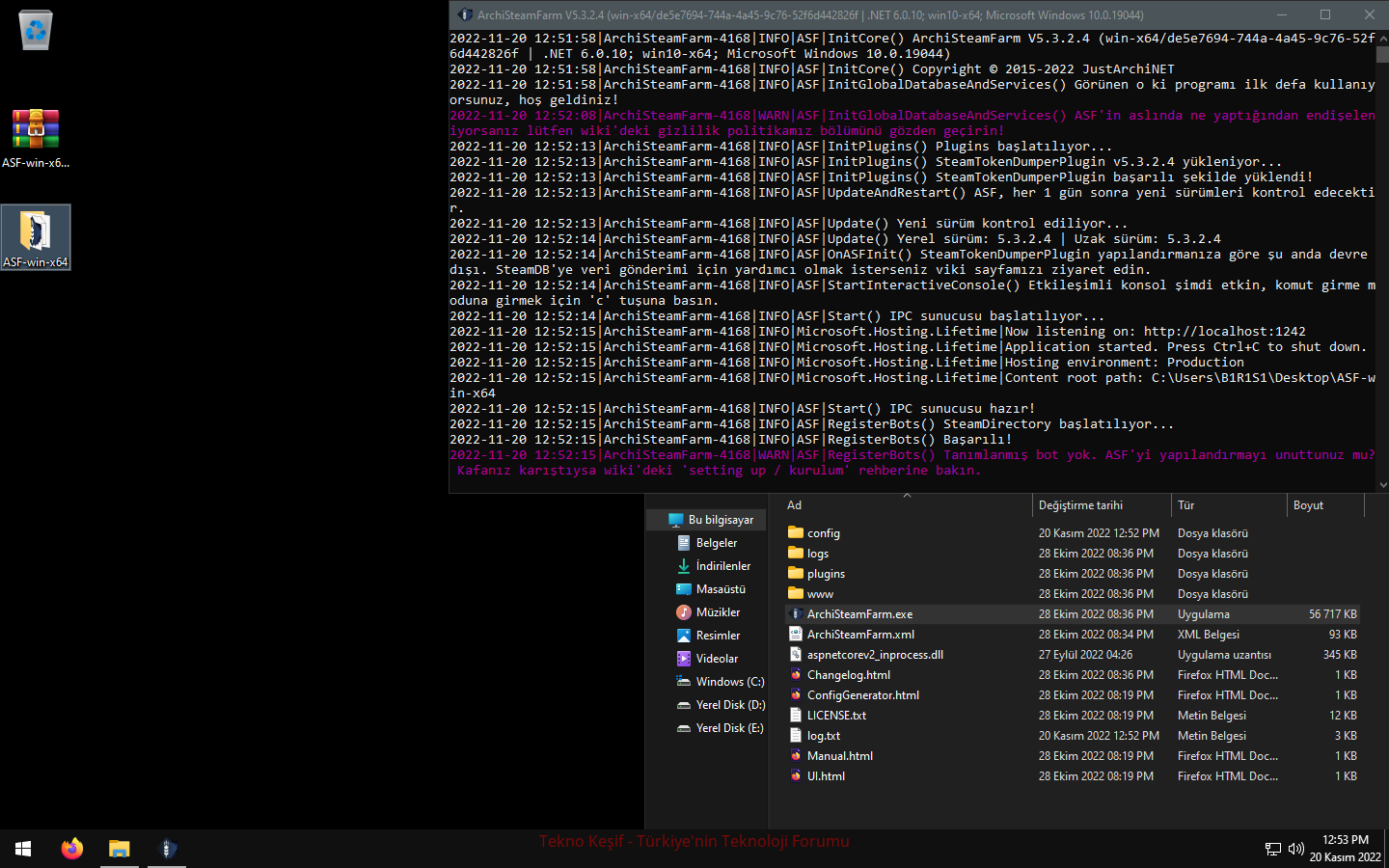Select the ASF-win-x64 folder on the desktop

[x=36, y=237]
